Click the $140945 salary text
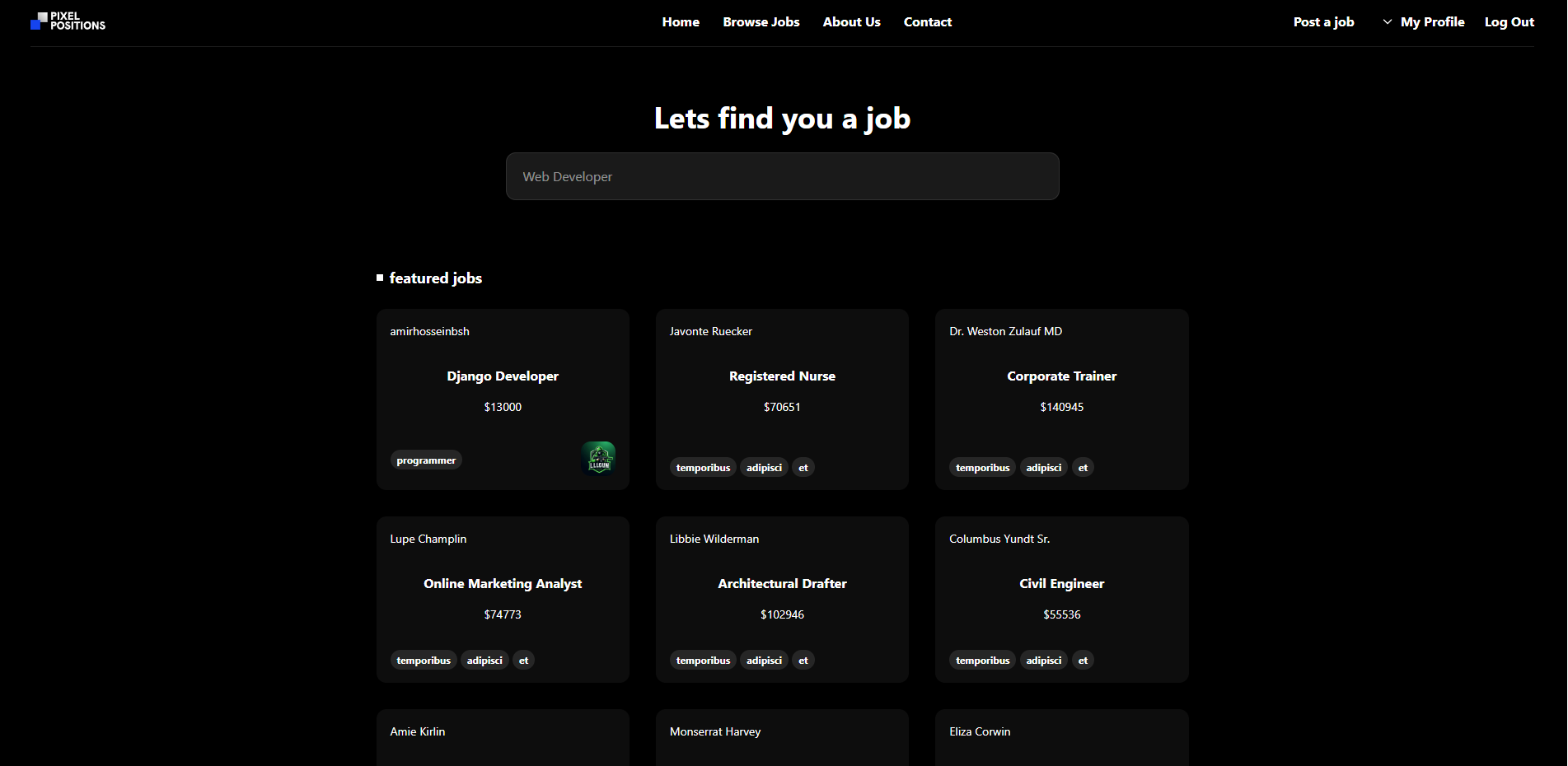This screenshot has height=766, width=1568. (x=1061, y=407)
